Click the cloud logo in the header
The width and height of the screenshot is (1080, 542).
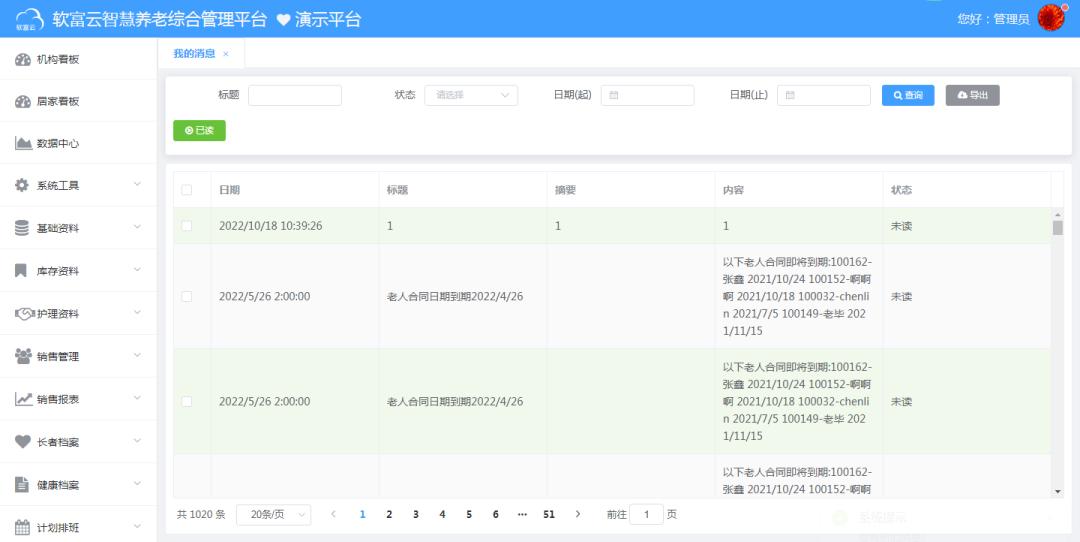[x=30, y=19]
